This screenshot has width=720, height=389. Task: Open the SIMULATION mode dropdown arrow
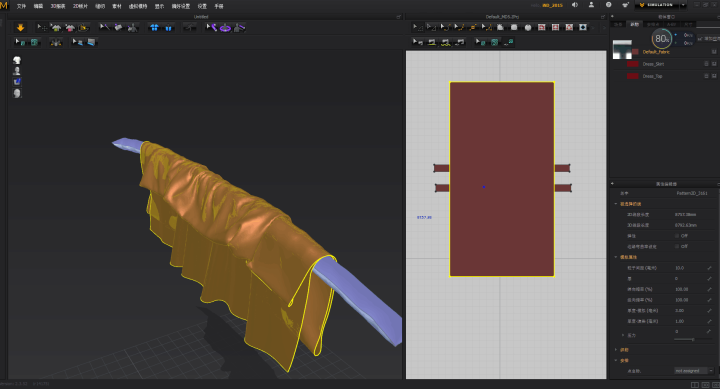tap(683, 5)
